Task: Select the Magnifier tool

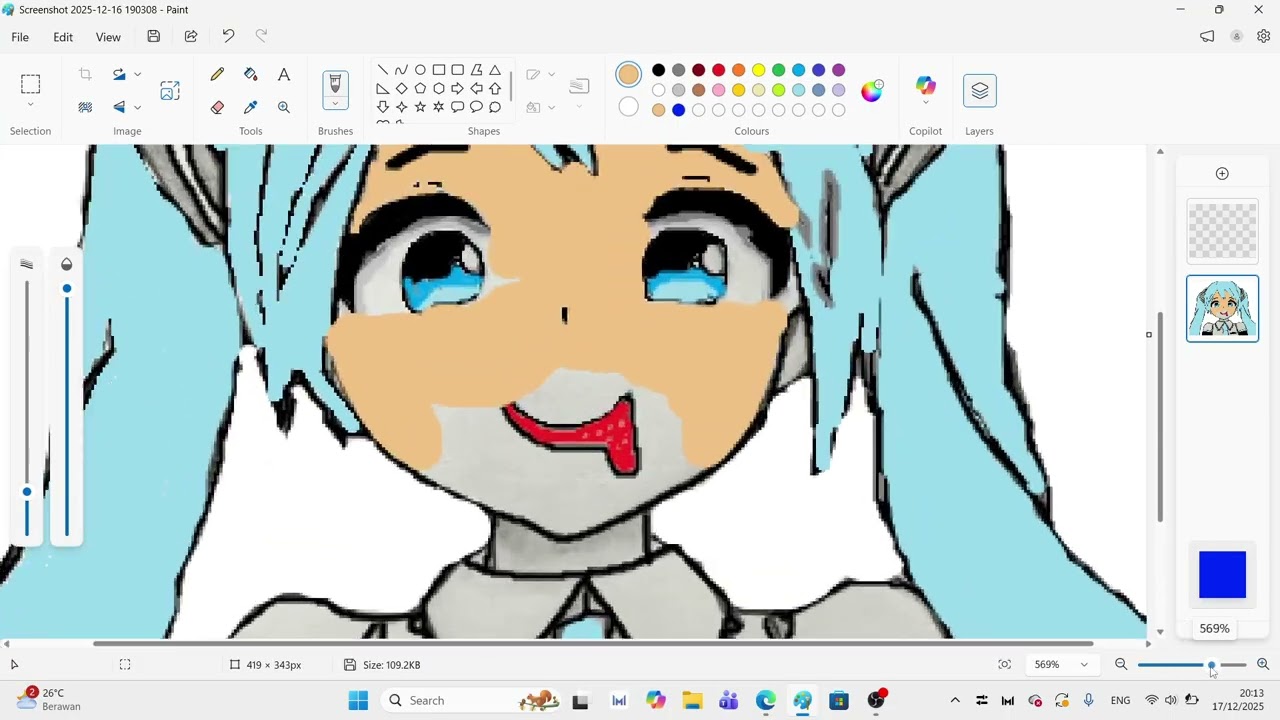Action: point(284,107)
